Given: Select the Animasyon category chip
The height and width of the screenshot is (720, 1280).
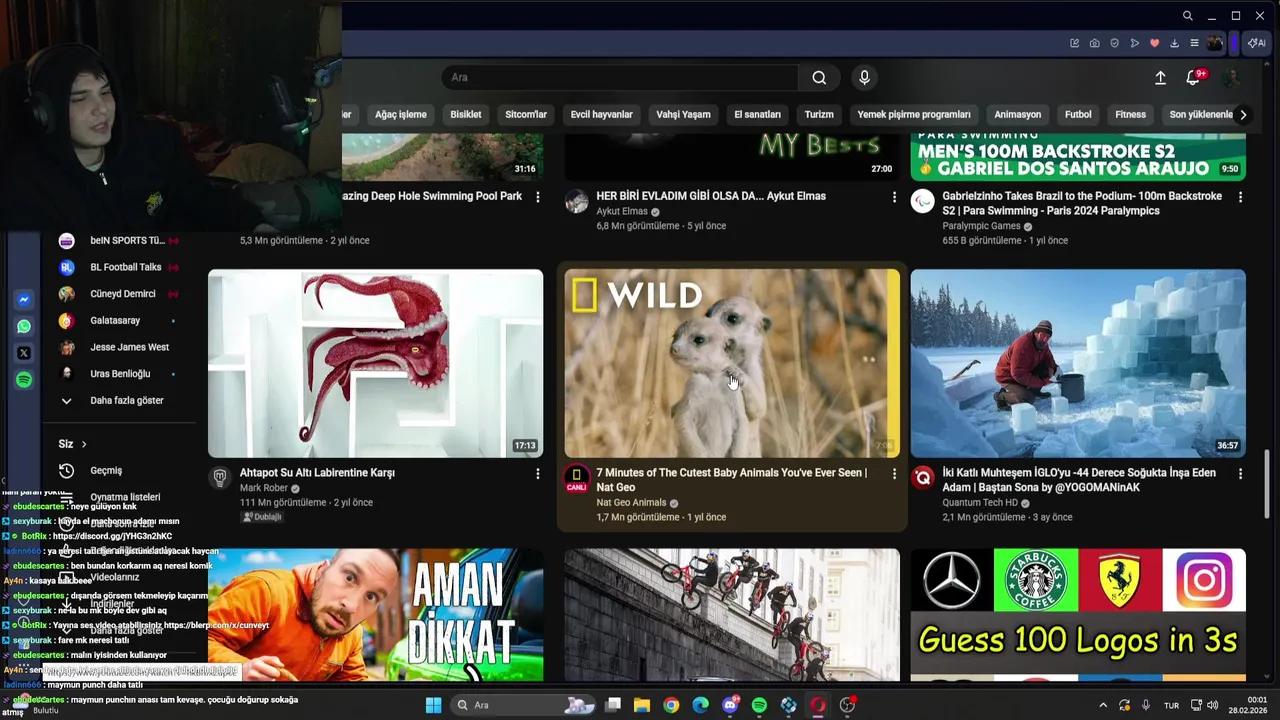Looking at the screenshot, I should [1017, 114].
